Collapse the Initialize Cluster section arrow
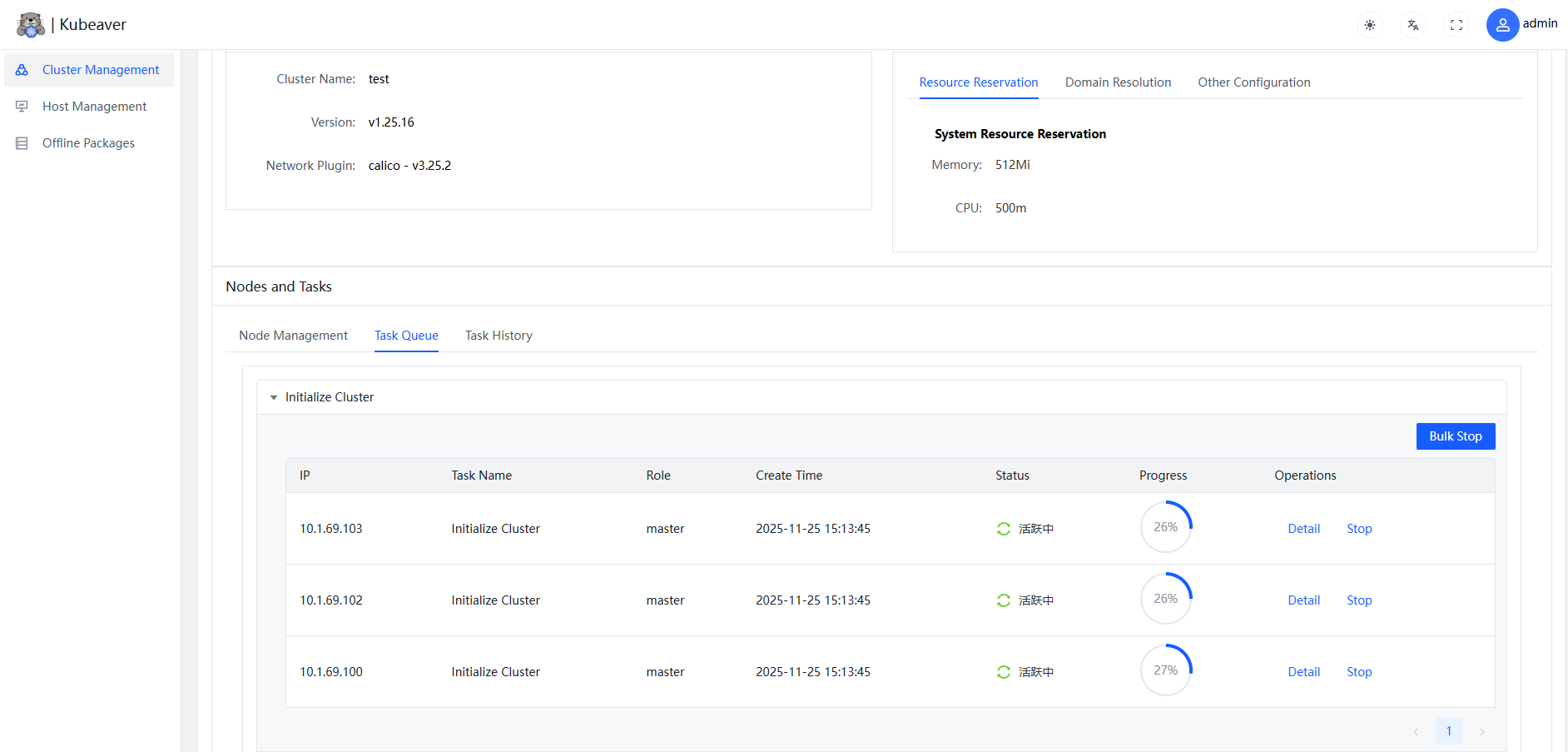Image resolution: width=1568 pixels, height=752 pixels. 274,397
